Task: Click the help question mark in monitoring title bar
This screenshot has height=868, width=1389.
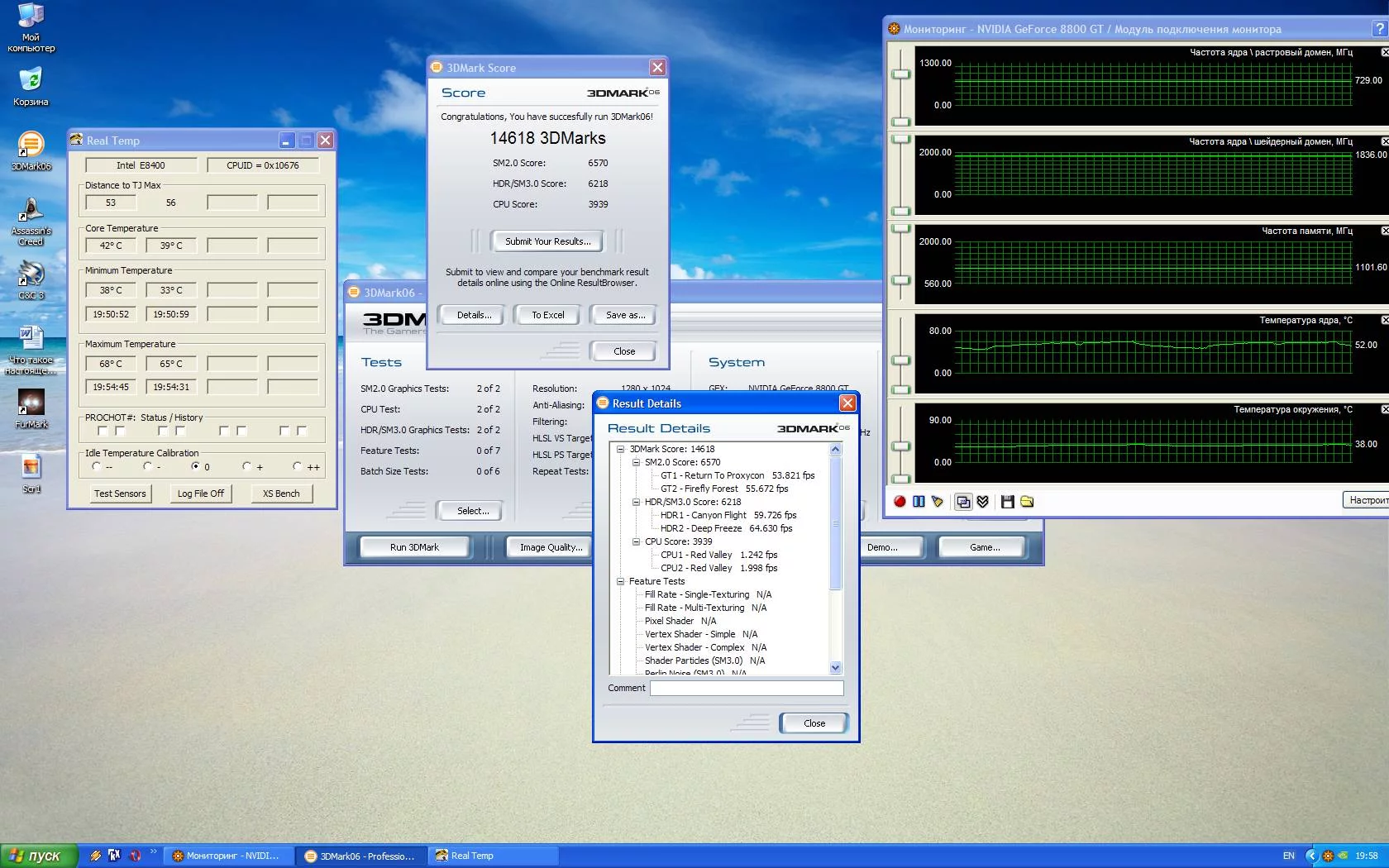Action: click(x=1379, y=29)
